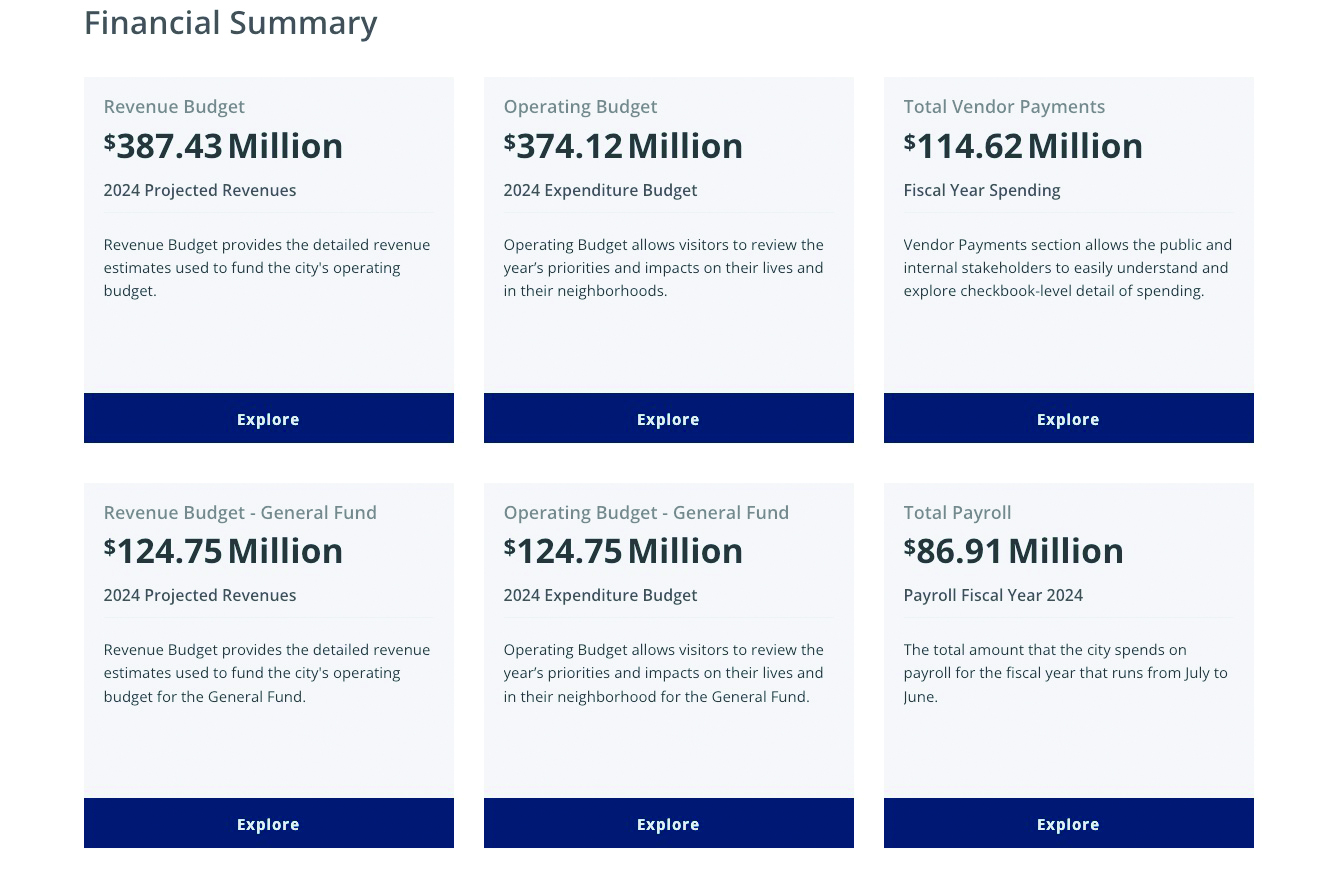Click Explore under Operating Budget - General Fund
The height and width of the screenshot is (891, 1342).
click(x=668, y=823)
